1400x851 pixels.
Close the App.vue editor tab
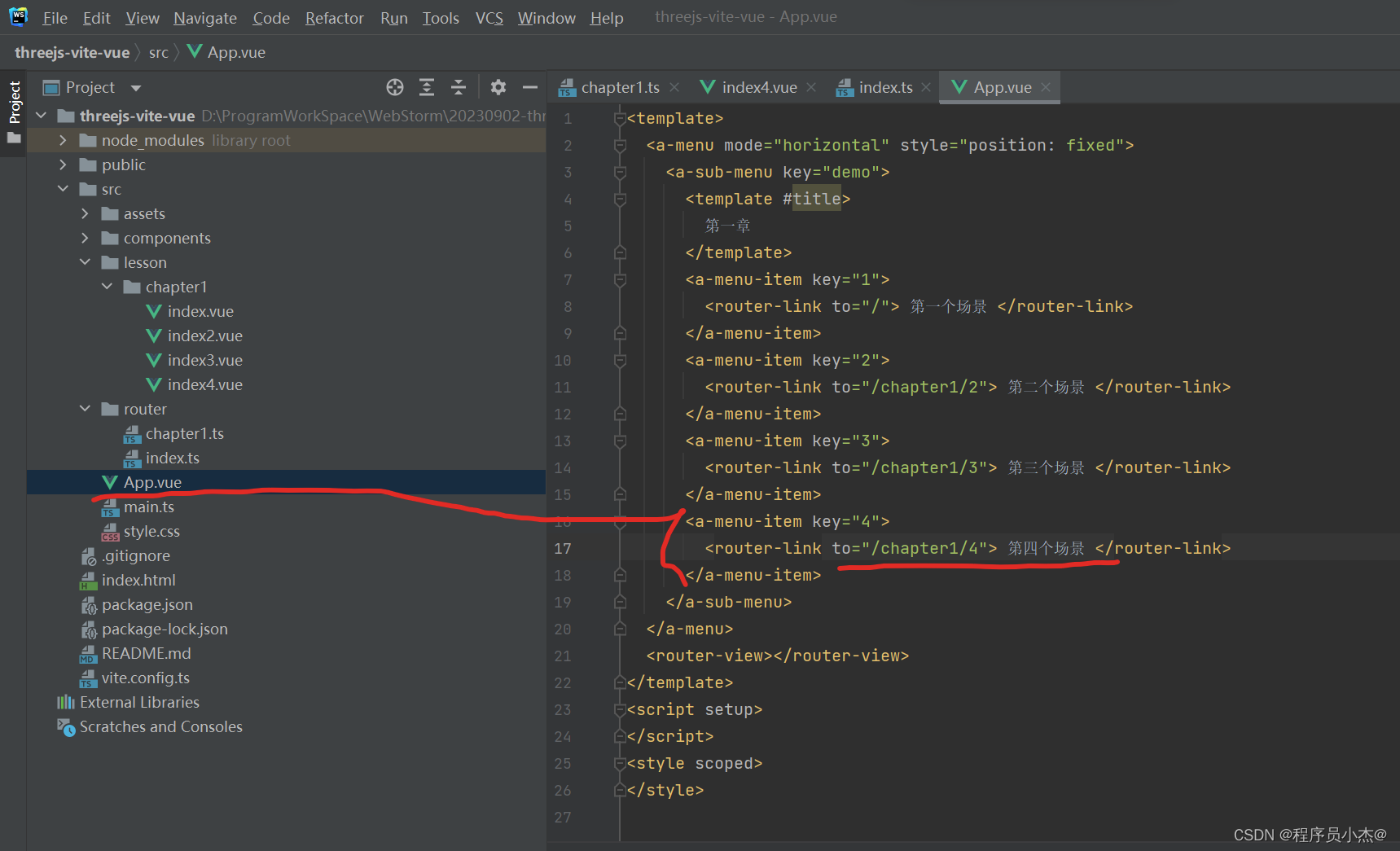pos(1046,87)
